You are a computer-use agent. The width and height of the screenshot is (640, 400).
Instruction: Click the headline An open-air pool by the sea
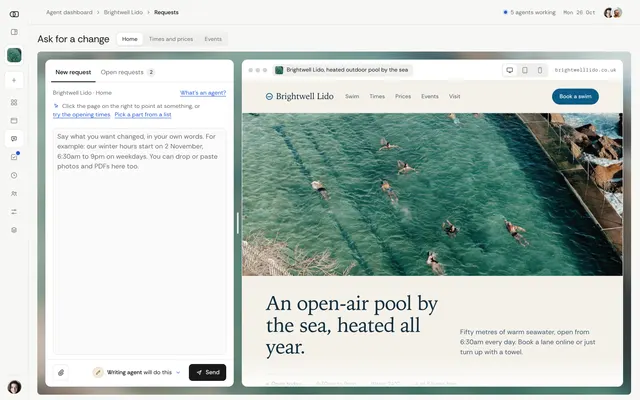point(352,325)
